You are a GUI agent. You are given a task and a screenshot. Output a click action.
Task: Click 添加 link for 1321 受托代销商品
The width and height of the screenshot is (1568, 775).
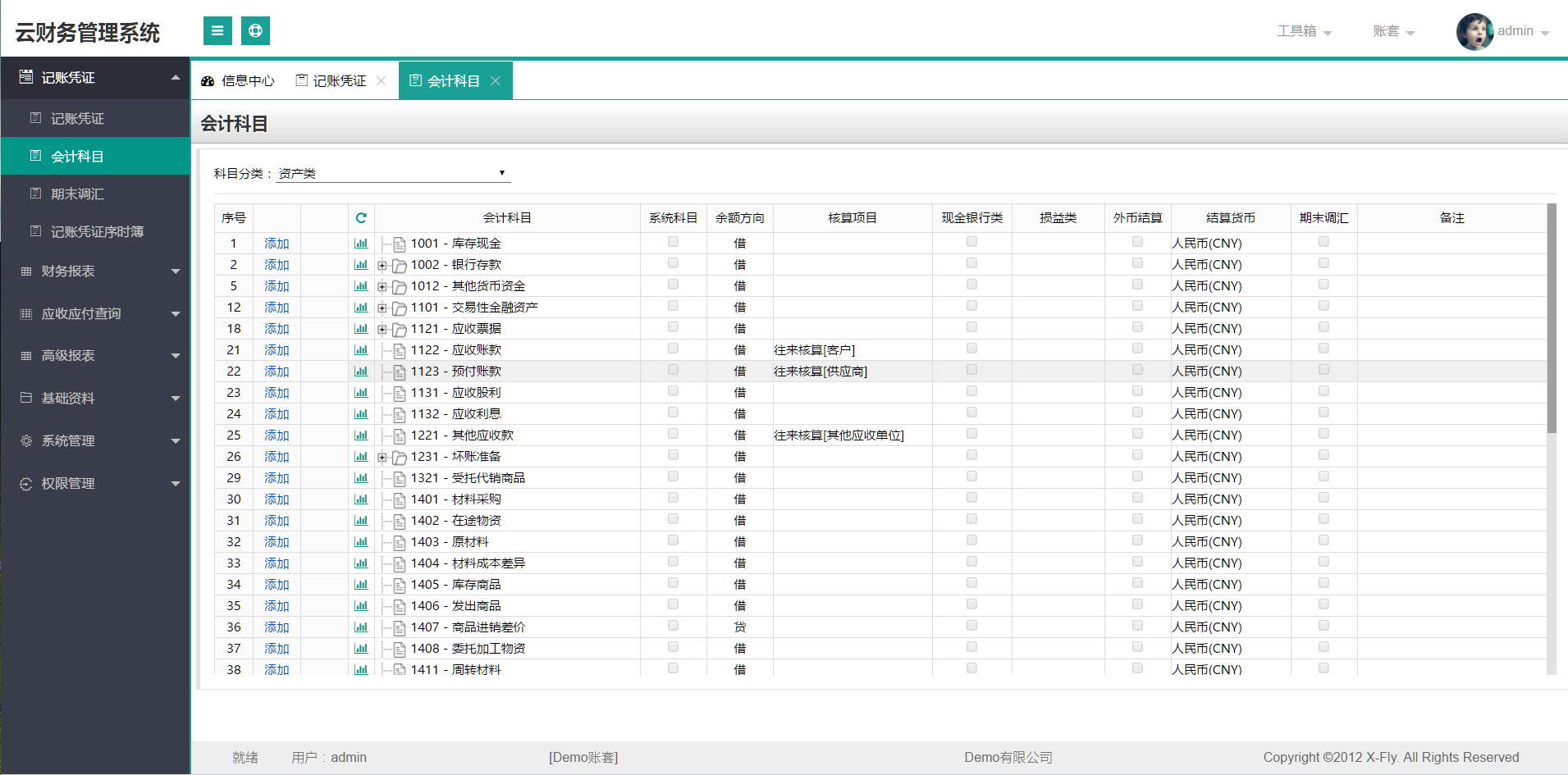coord(277,478)
